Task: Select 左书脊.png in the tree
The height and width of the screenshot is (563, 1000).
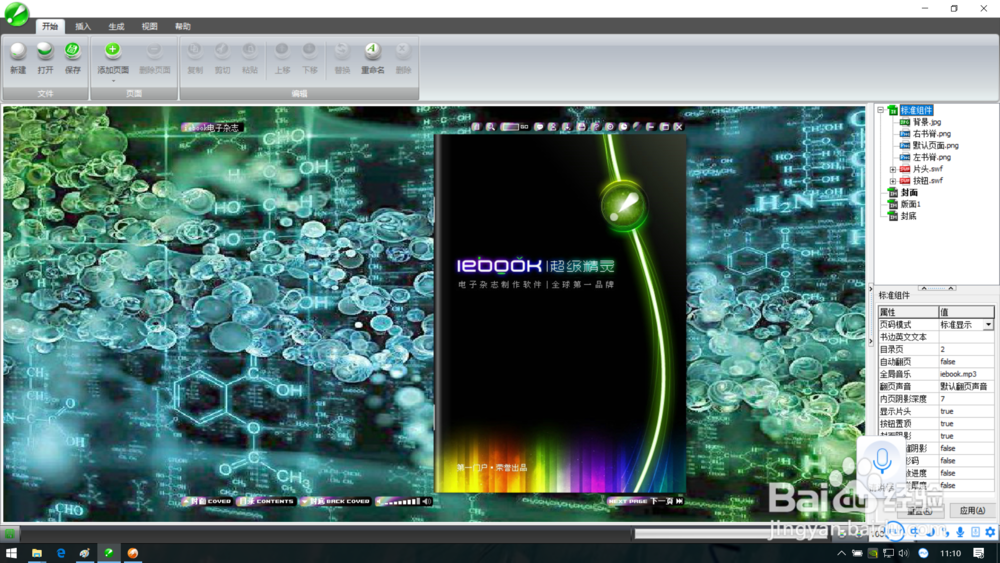Action: (x=931, y=157)
